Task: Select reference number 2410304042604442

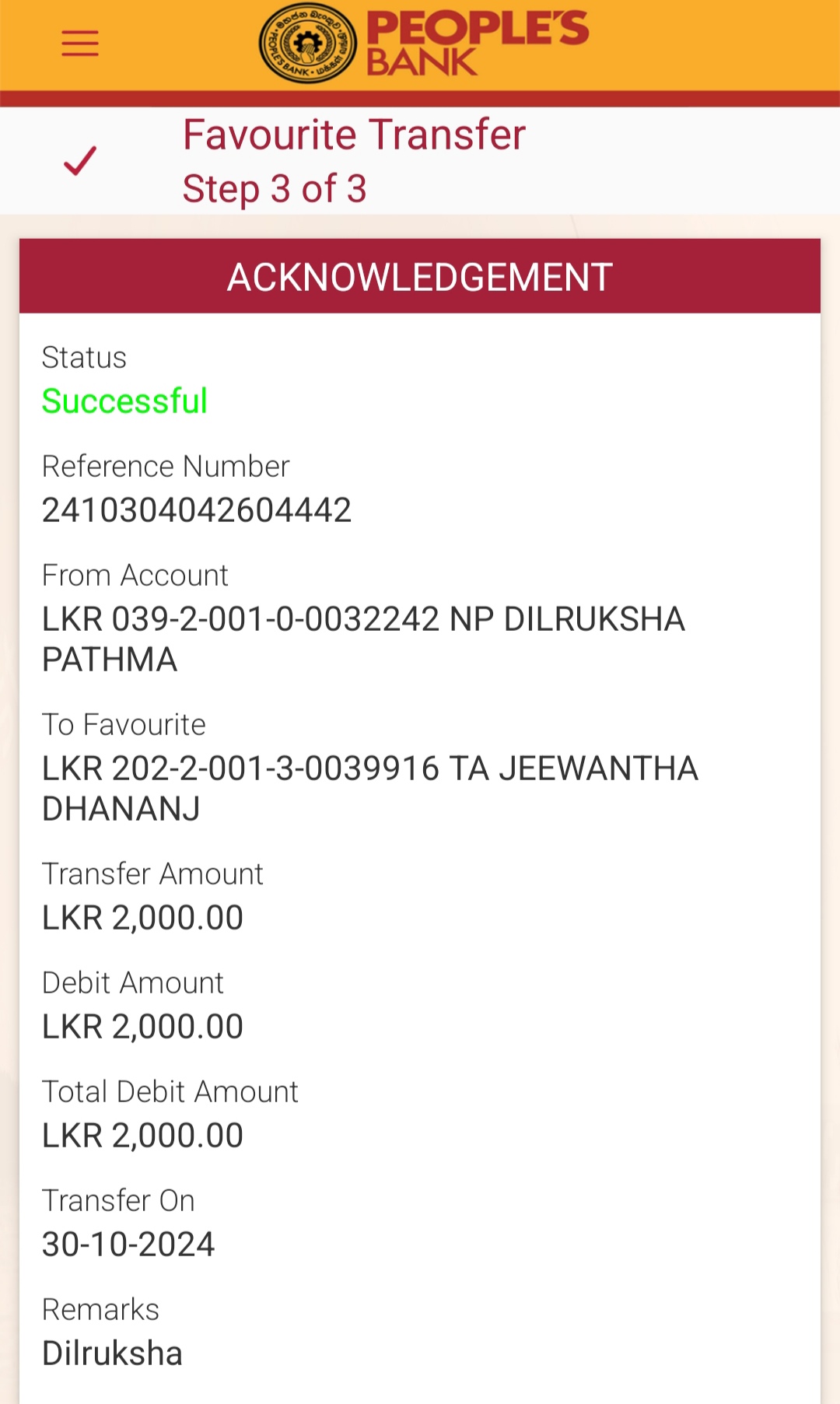Action: 197,510
